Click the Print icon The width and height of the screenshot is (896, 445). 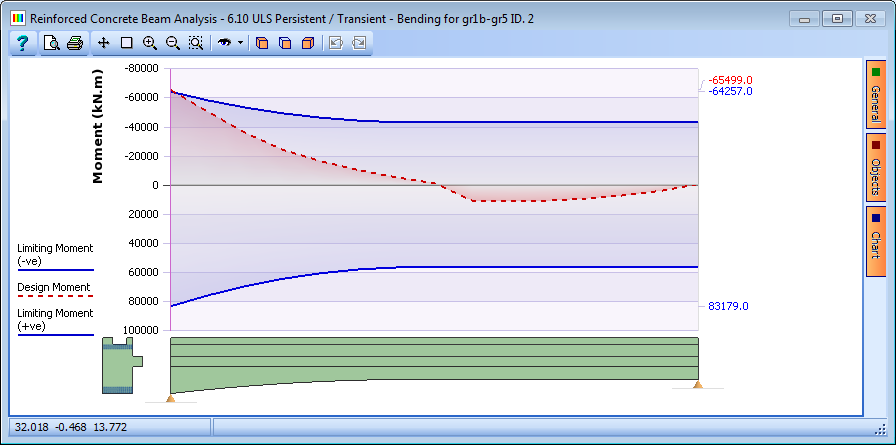(75, 43)
